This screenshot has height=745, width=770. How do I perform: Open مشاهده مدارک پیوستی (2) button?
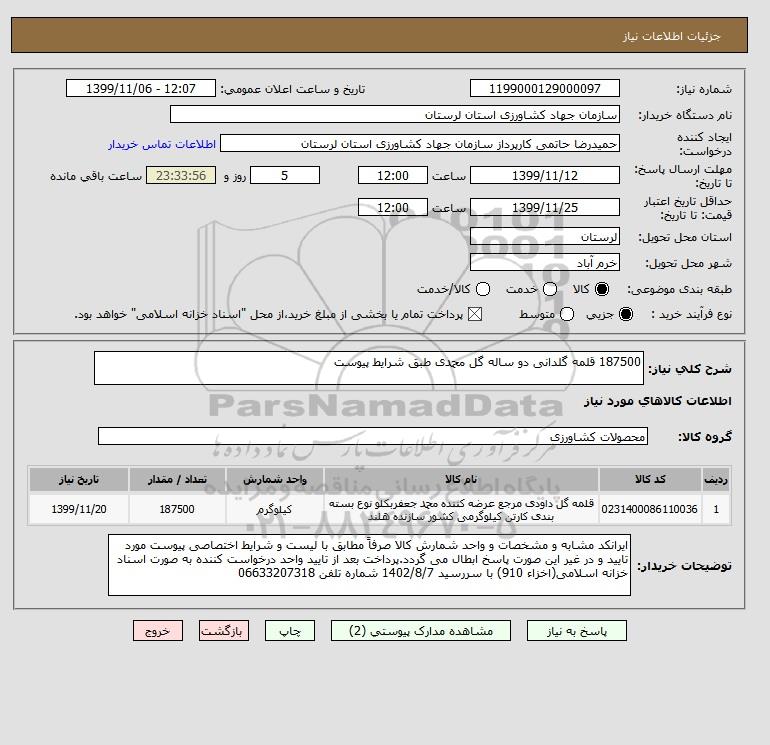click(421, 631)
